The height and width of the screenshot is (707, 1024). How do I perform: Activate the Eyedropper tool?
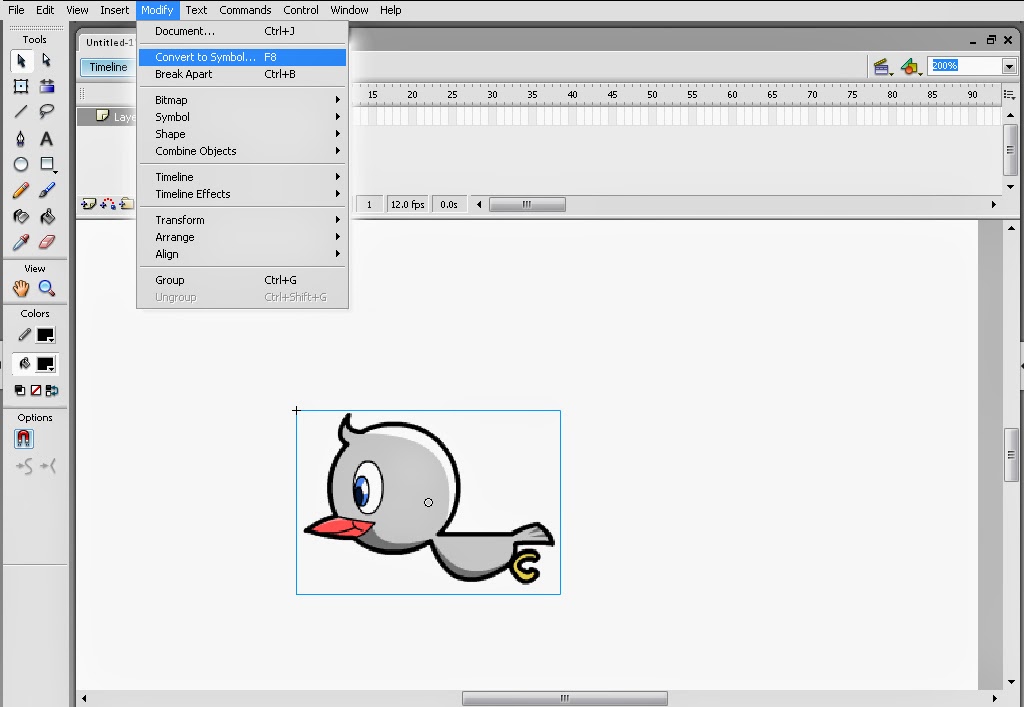(21, 242)
